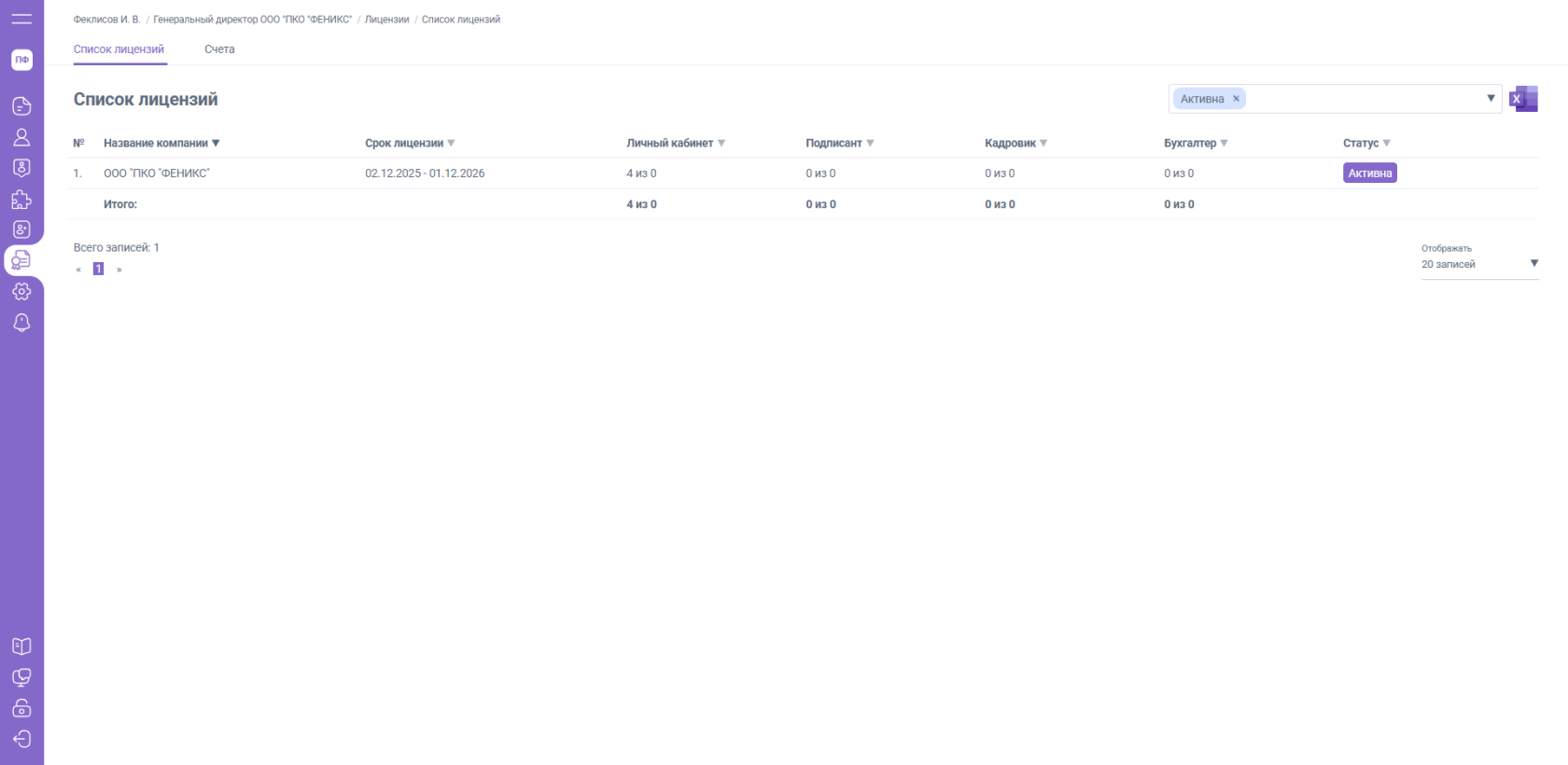Click the logout arrow icon
The width and height of the screenshot is (1568, 765).
click(x=21, y=739)
